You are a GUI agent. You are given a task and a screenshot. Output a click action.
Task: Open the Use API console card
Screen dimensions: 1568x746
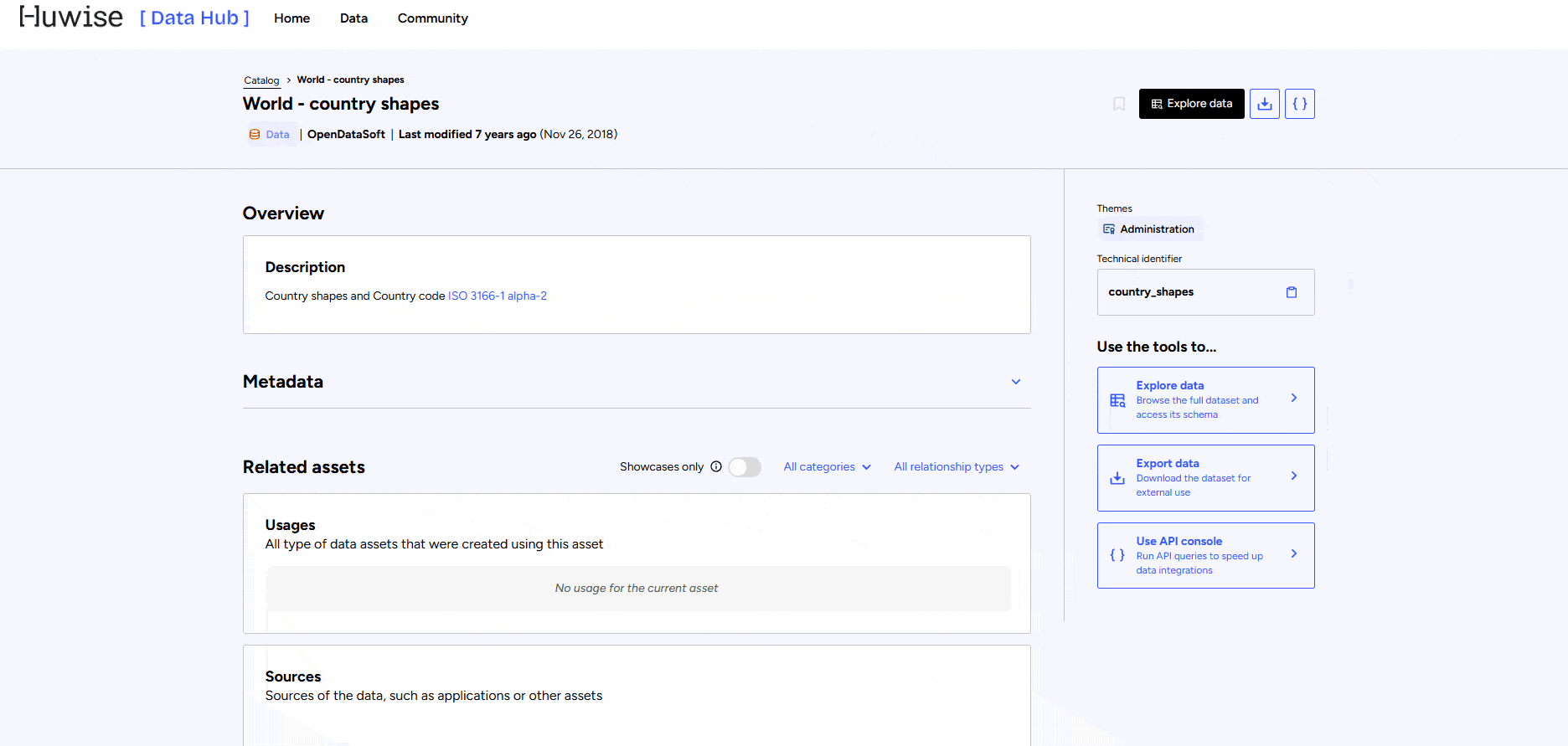click(1204, 556)
